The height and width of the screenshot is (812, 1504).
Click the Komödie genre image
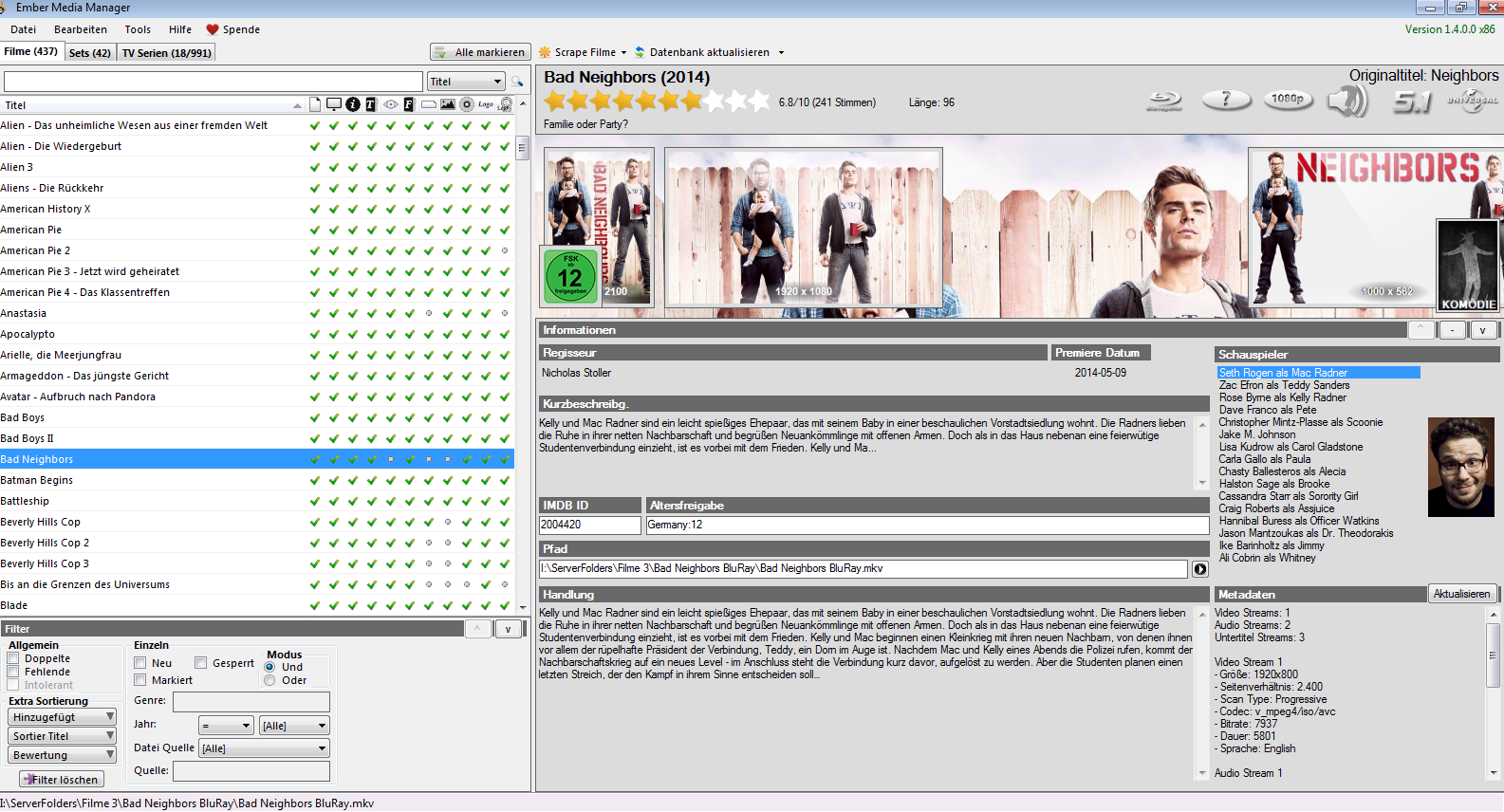[1468, 266]
